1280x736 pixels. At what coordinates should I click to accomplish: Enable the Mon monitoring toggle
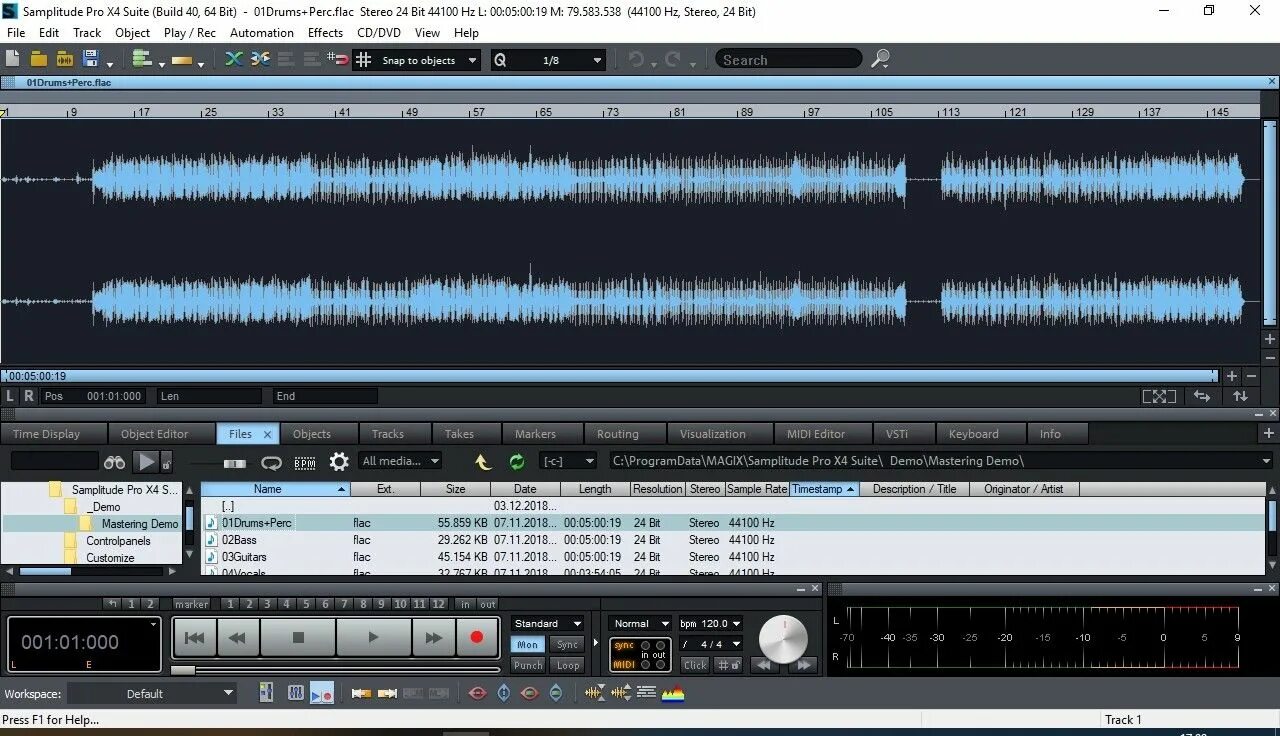[x=527, y=644]
